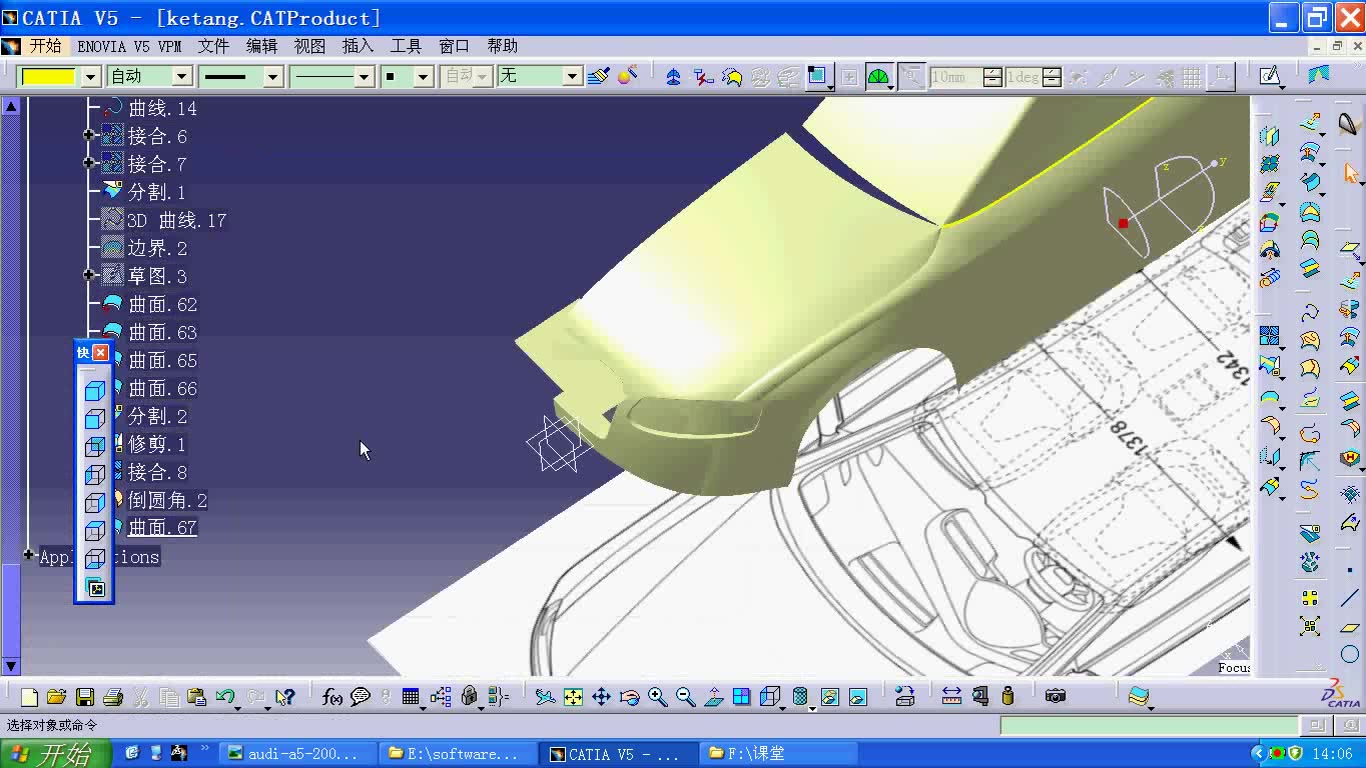
Task: Open the Formula f(x) tool
Action: 333,697
